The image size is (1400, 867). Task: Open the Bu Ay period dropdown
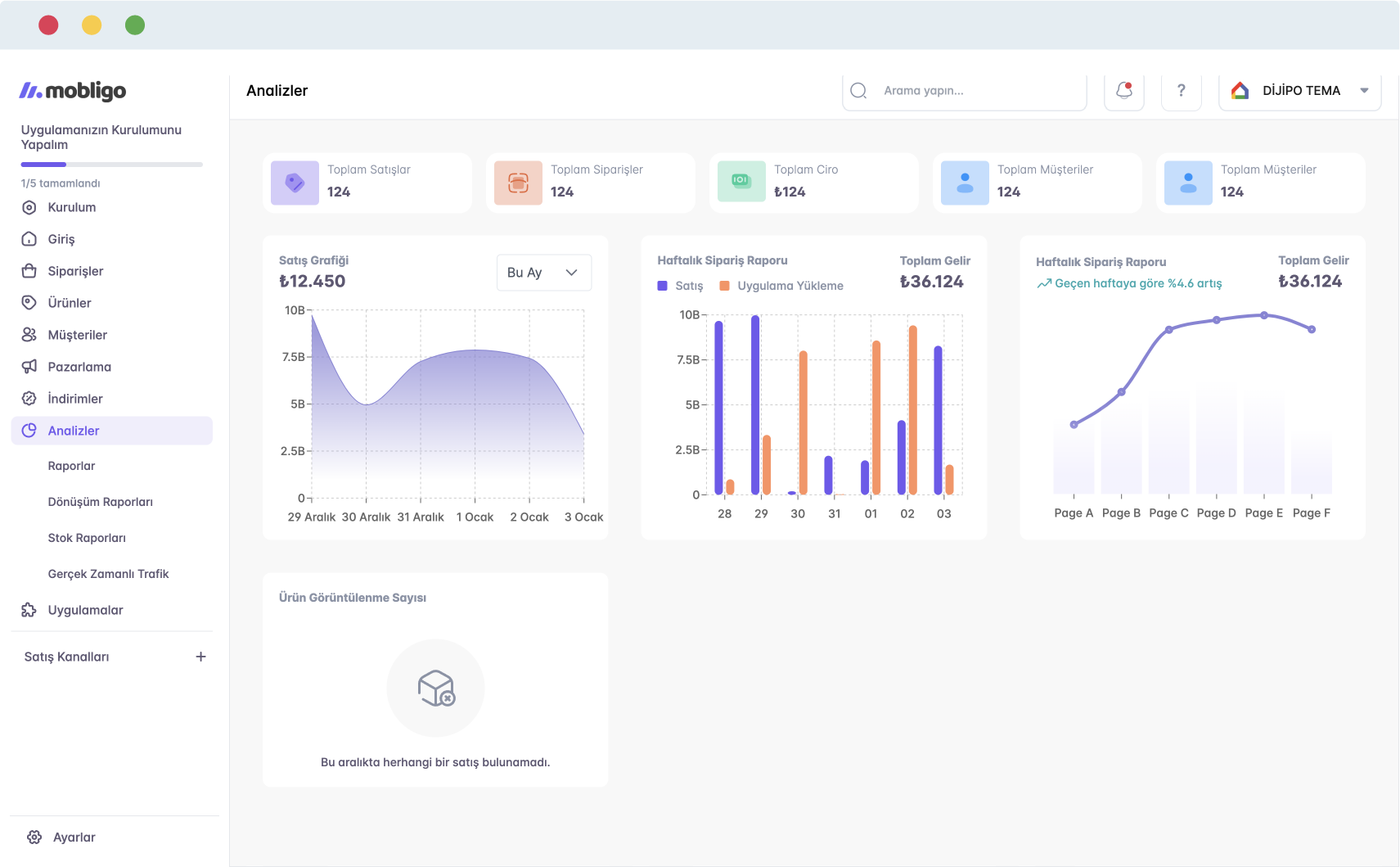(543, 273)
